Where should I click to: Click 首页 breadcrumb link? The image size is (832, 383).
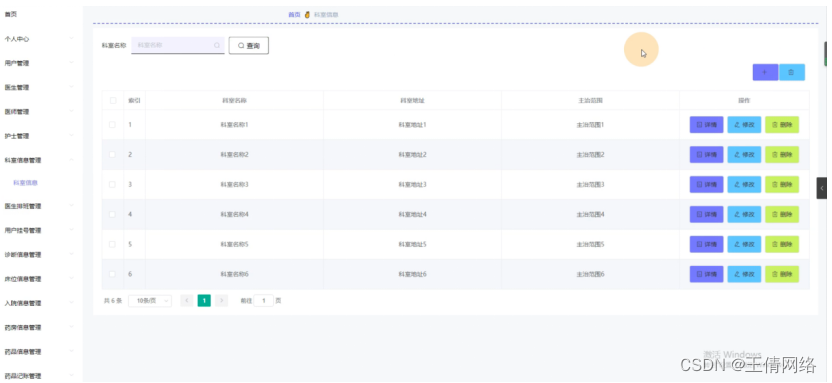pyautogui.click(x=294, y=15)
